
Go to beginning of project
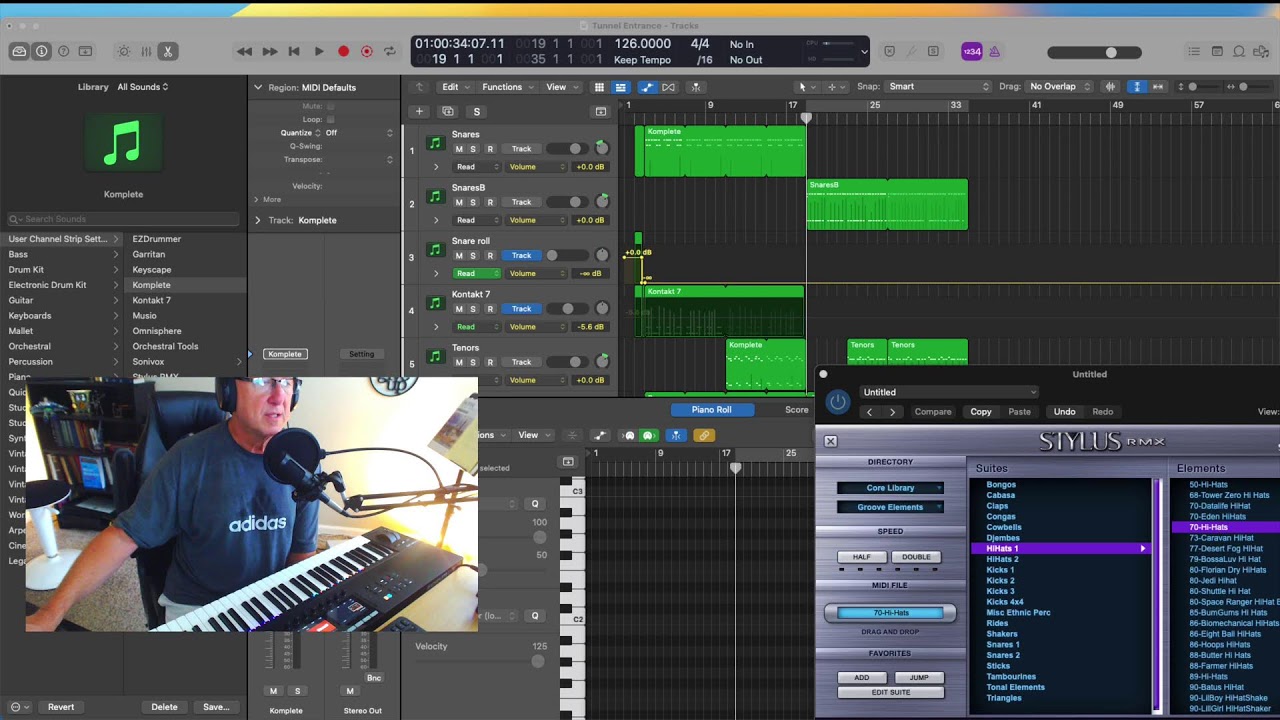click(x=294, y=51)
